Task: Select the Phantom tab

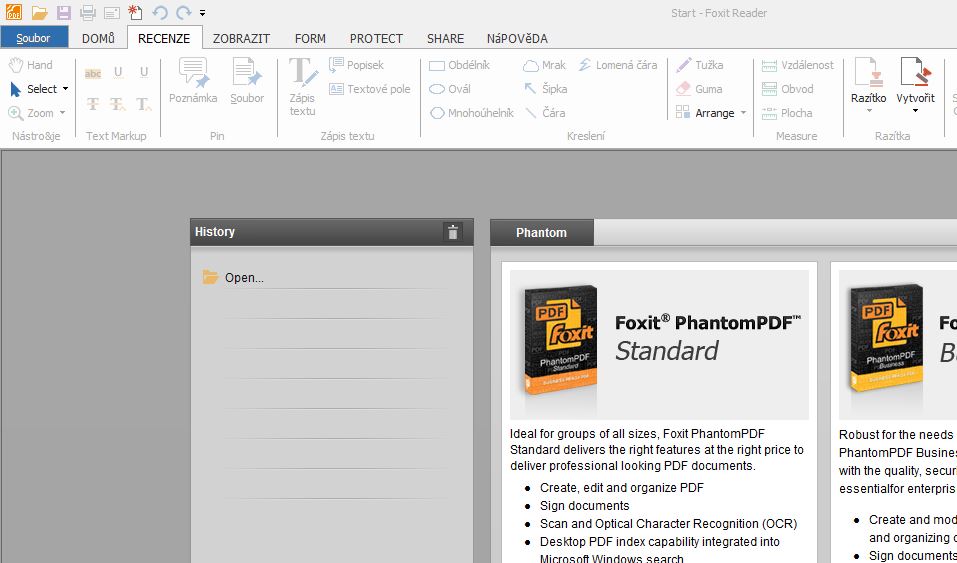Action: click(x=541, y=233)
